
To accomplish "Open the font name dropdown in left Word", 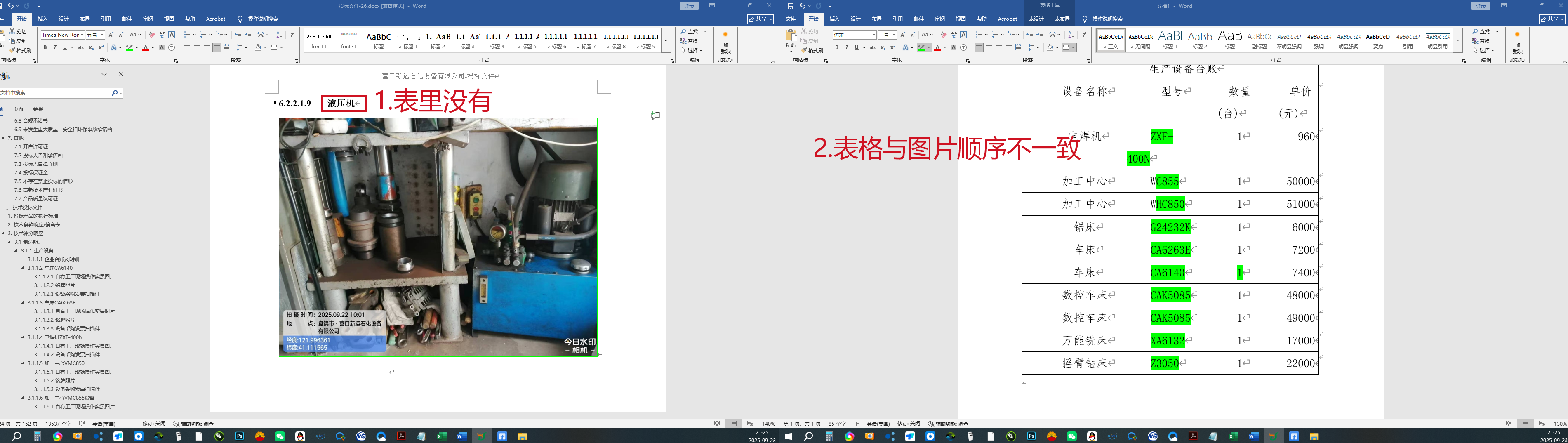I will click(x=82, y=35).
